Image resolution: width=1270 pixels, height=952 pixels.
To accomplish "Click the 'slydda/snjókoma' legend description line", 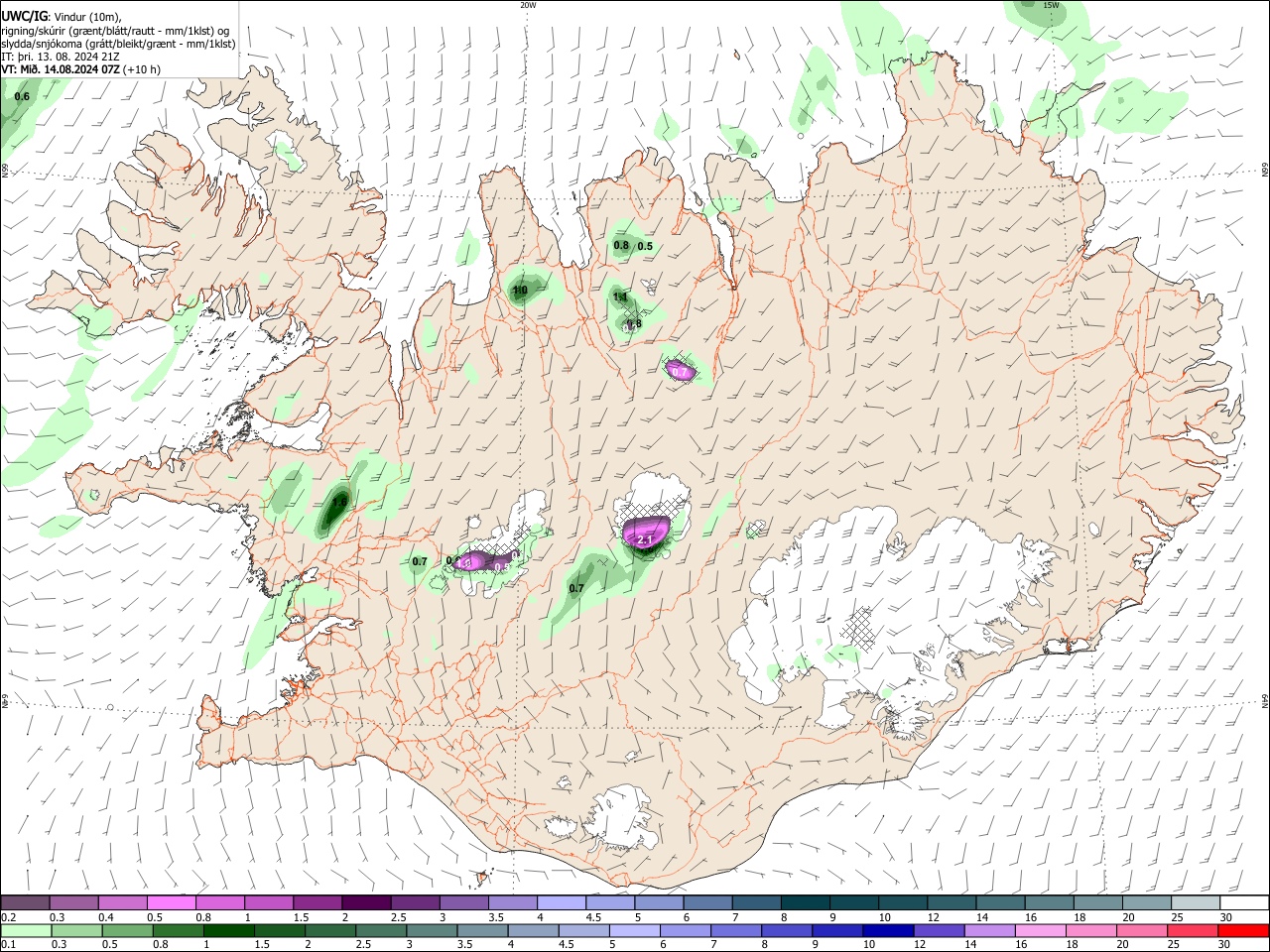I will point(118,44).
